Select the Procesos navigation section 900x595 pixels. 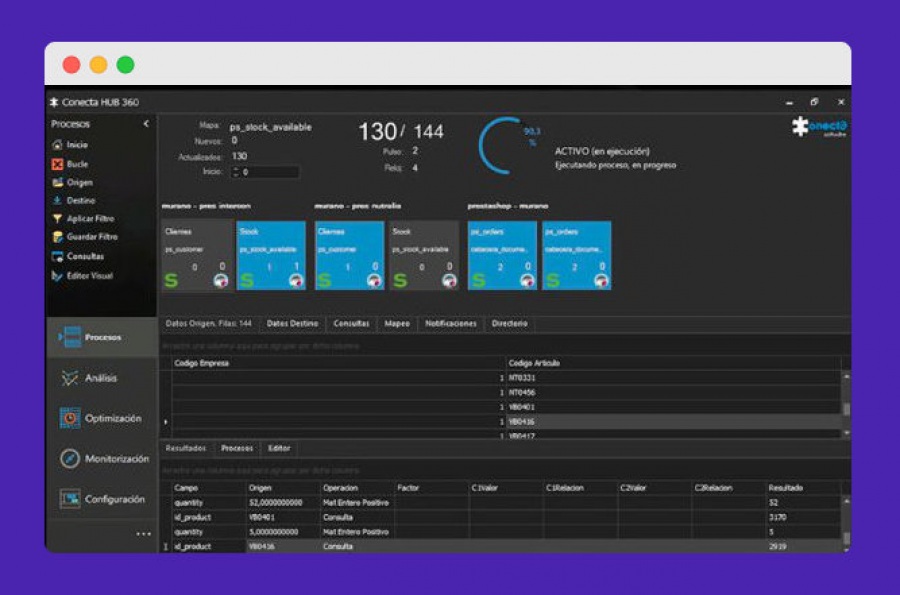point(101,337)
